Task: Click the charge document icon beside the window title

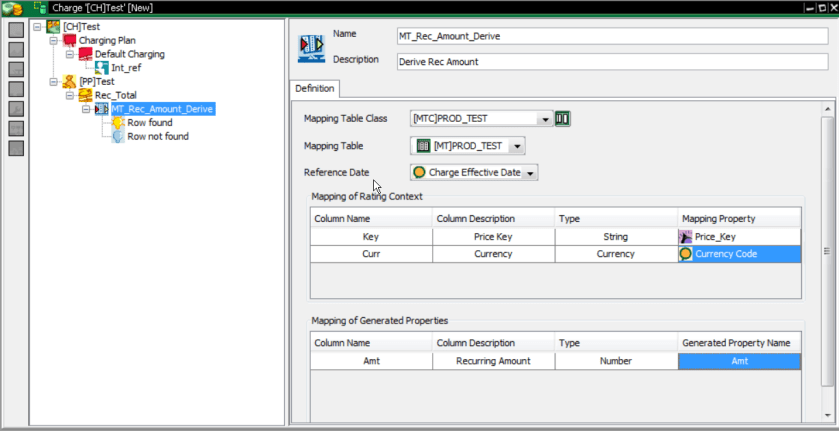Action: [x=38, y=7]
